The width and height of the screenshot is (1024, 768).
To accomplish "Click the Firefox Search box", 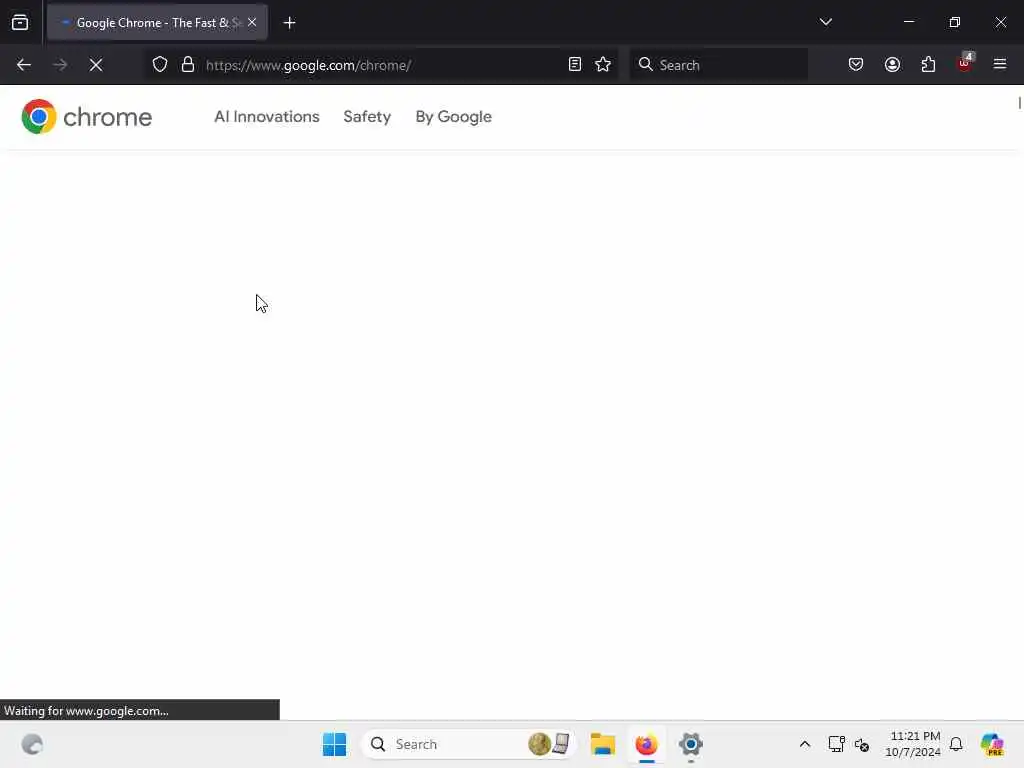I will pos(718,65).
